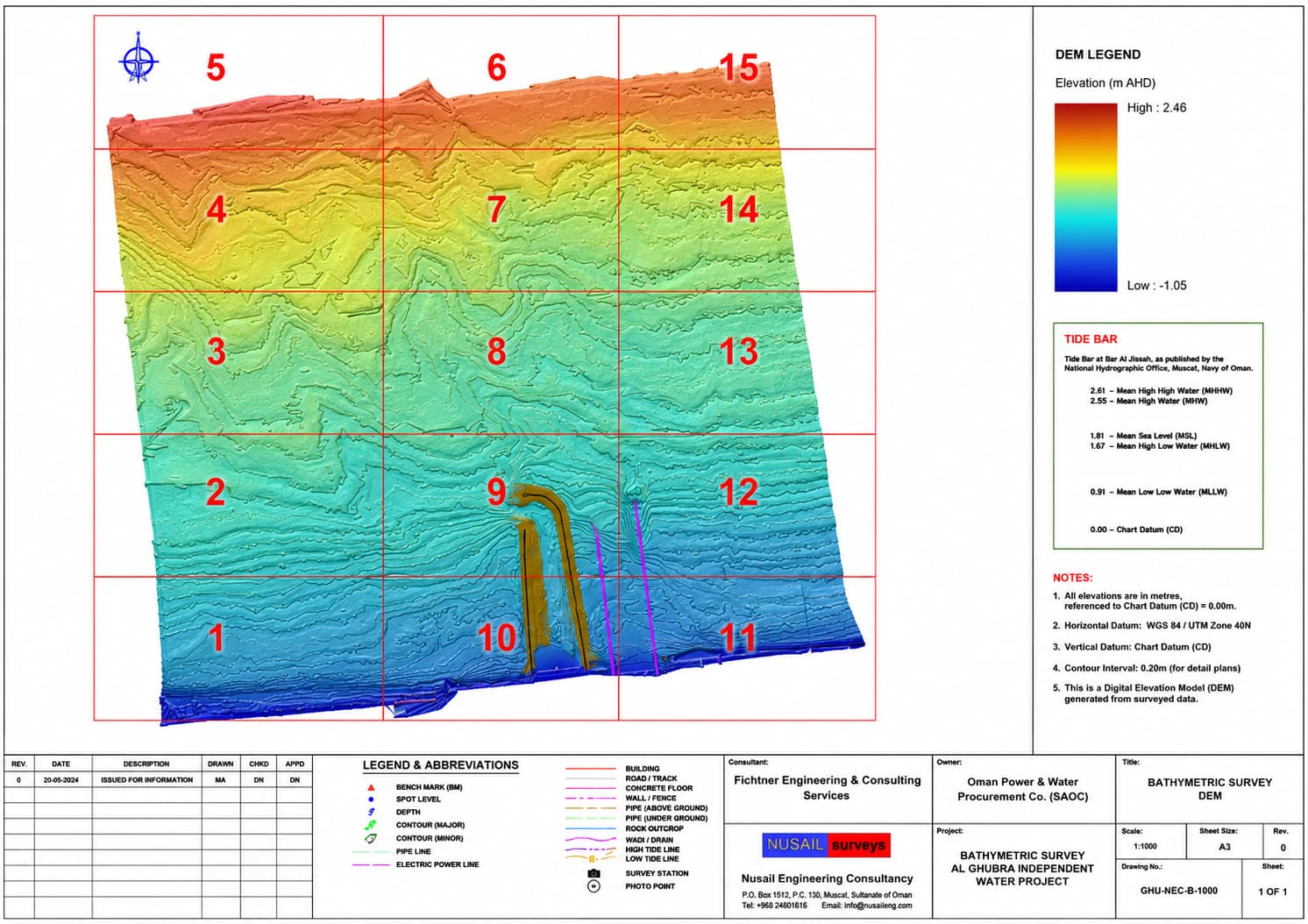Click grid tile number 2
Viewport: 1308px width, 924px height.
[x=216, y=493]
